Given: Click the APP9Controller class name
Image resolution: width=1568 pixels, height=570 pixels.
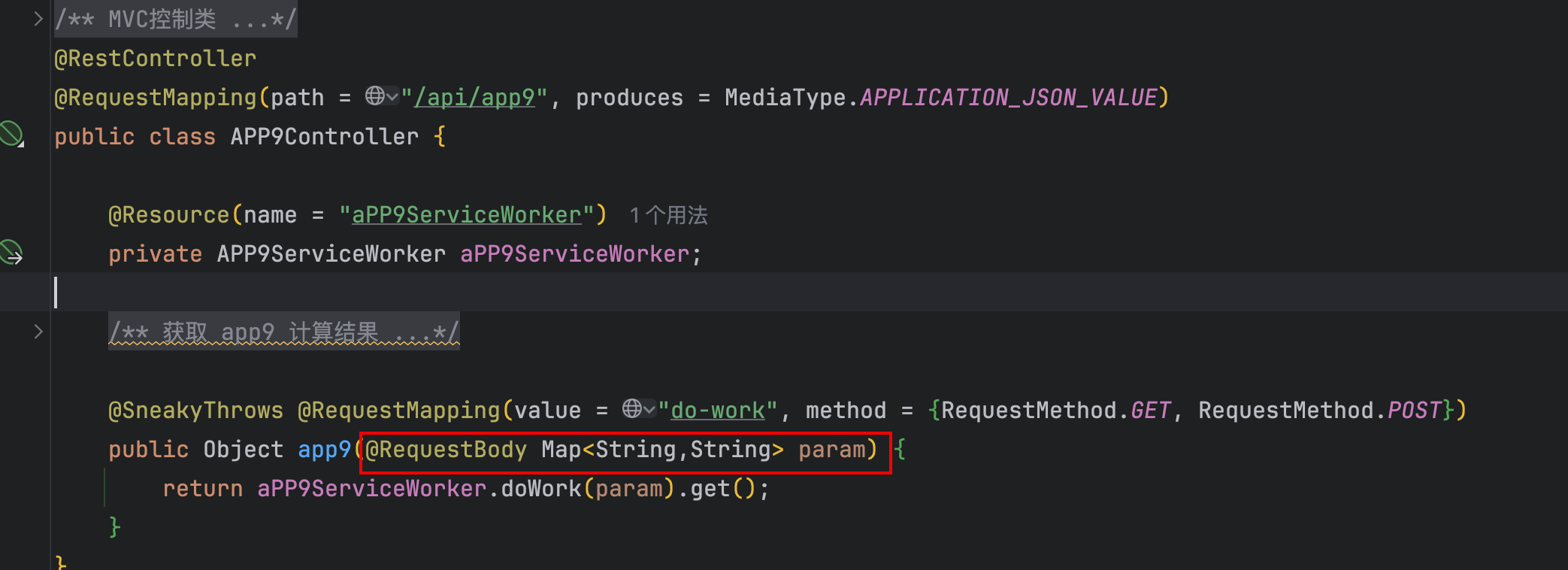Looking at the screenshot, I should click(324, 137).
